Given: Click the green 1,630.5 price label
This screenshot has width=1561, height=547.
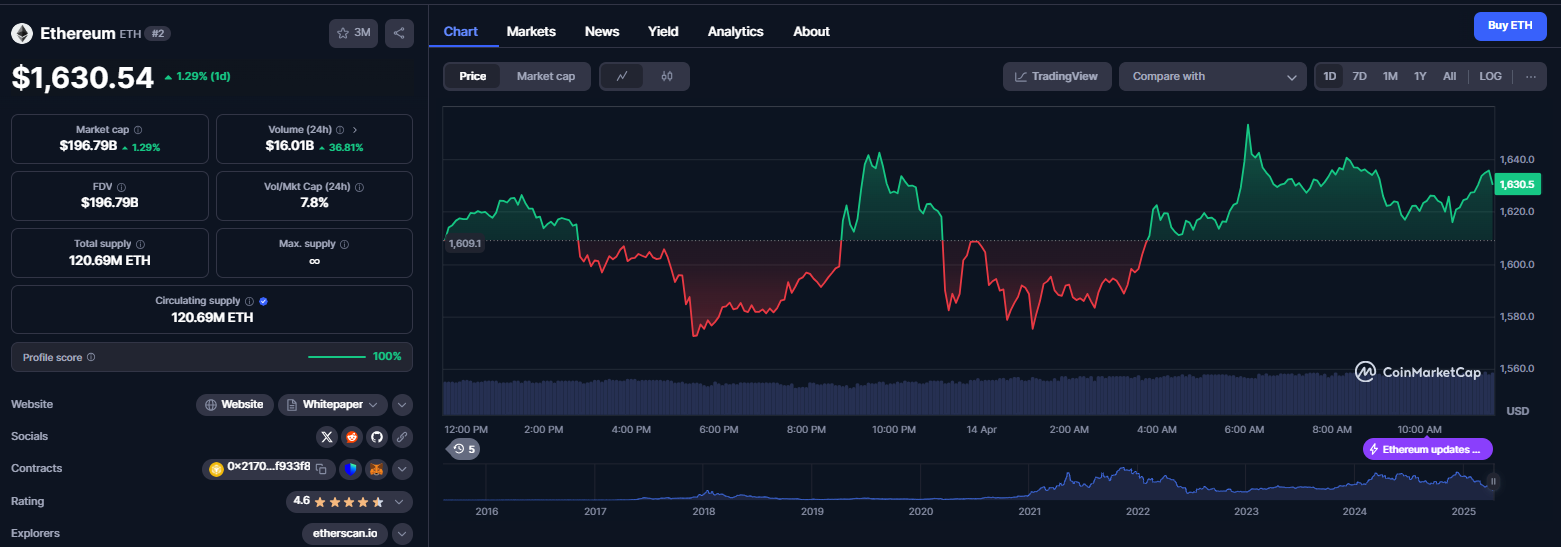Looking at the screenshot, I should point(1518,184).
